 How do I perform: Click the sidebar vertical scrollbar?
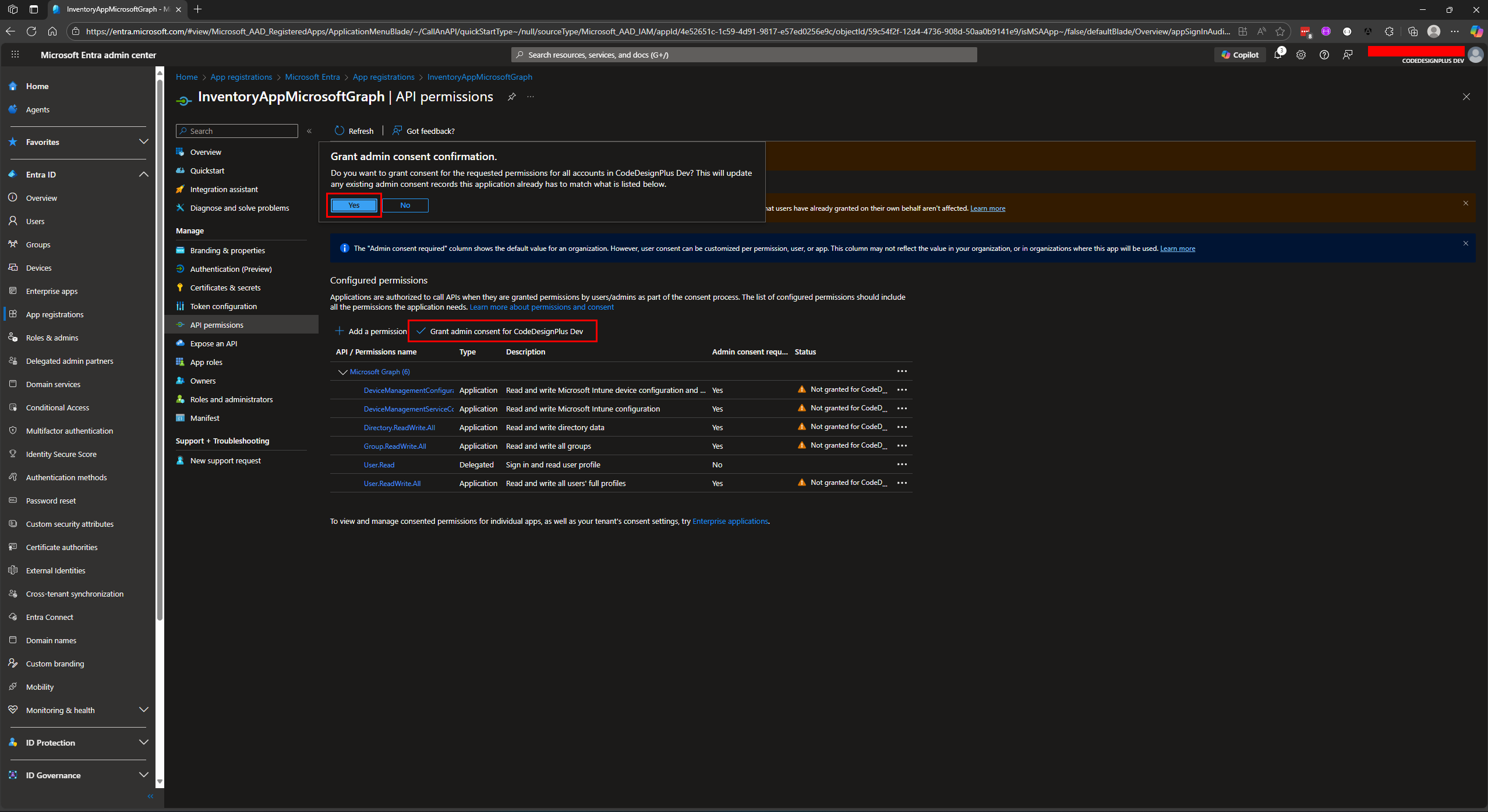pyautogui.click(x=160, y=349)
